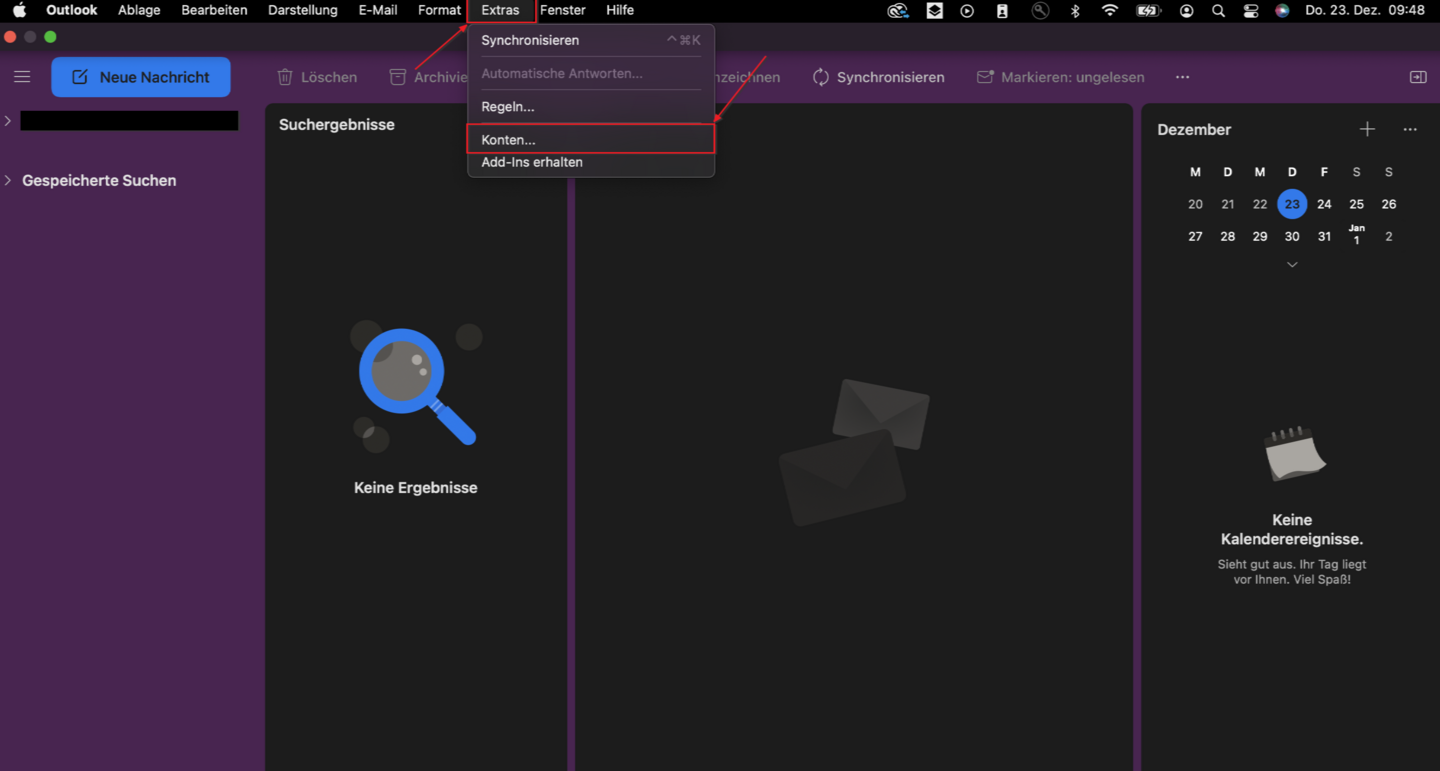Open the Ablage menu
1440x771 pixels.
[139, 10]
